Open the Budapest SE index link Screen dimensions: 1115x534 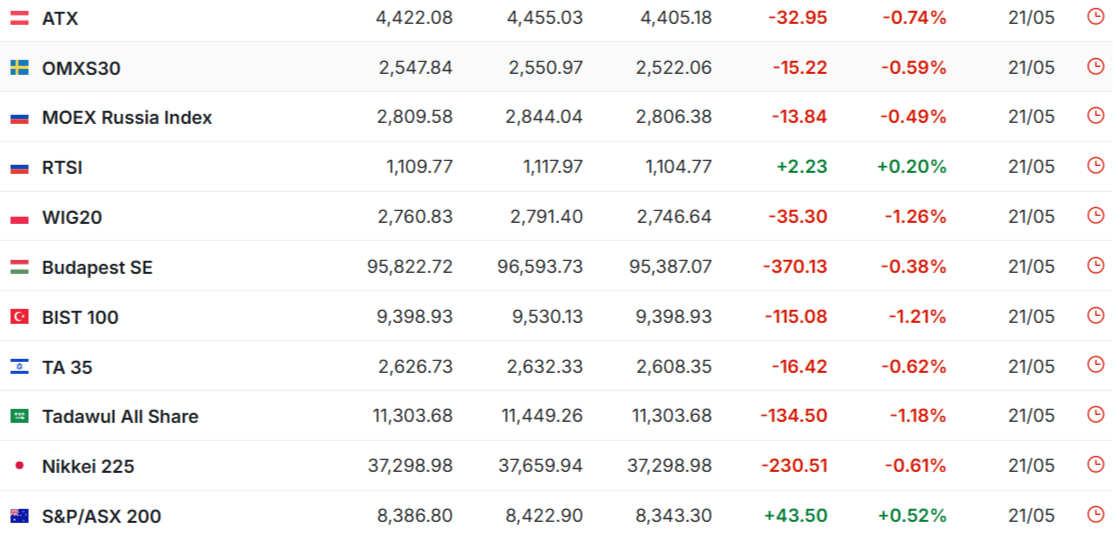point(97,267)
